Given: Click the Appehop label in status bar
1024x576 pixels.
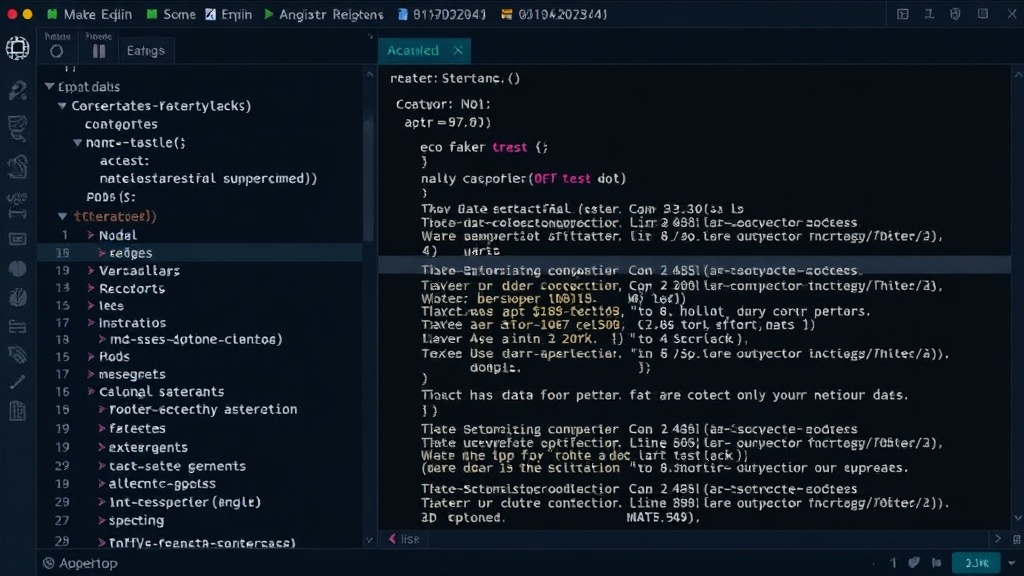Looking at the screenshot, I should (x=88, y=563).
